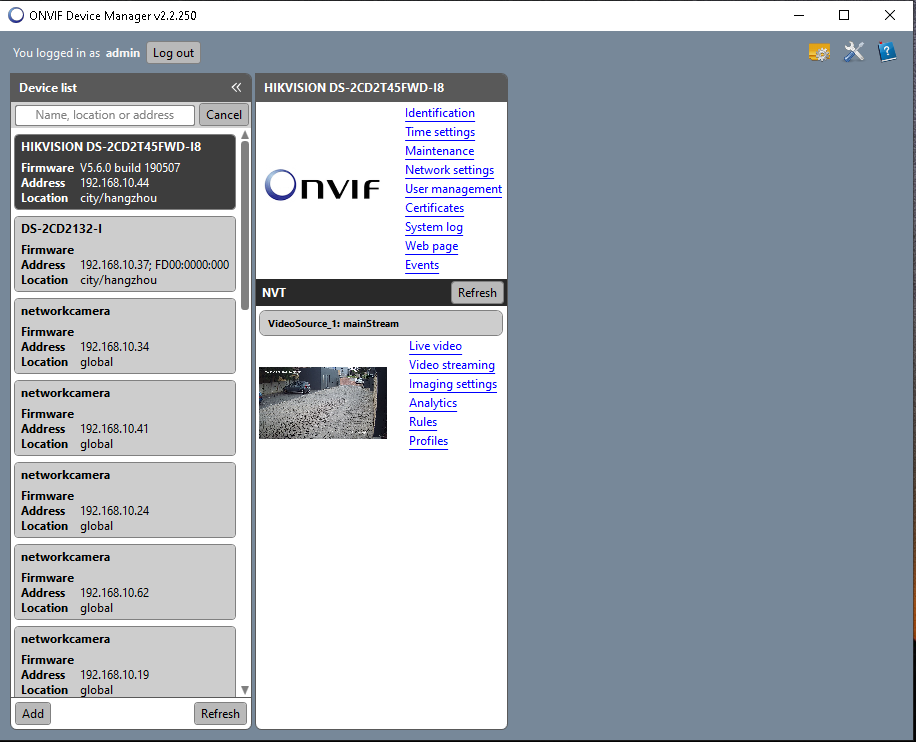Select networkcamera at 192.168.10.24

[x=125, y=500]
